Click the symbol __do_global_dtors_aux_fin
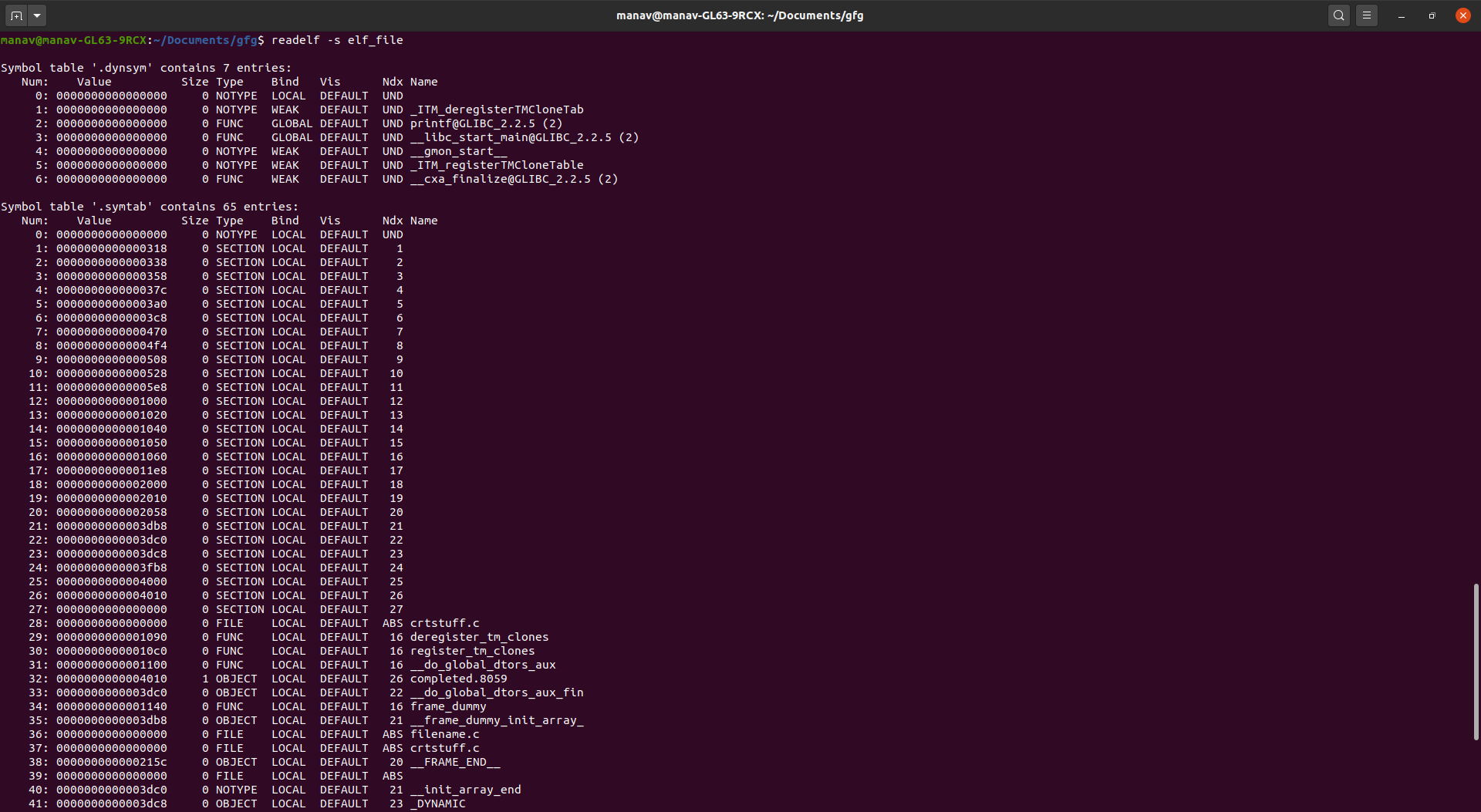The image size is (1481, 812). pos(497,692)
